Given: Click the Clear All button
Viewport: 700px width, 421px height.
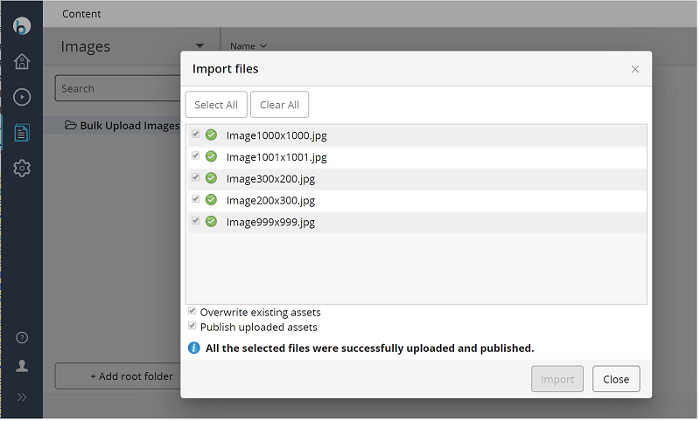Looking at the screenshot, I should [279, 105].
